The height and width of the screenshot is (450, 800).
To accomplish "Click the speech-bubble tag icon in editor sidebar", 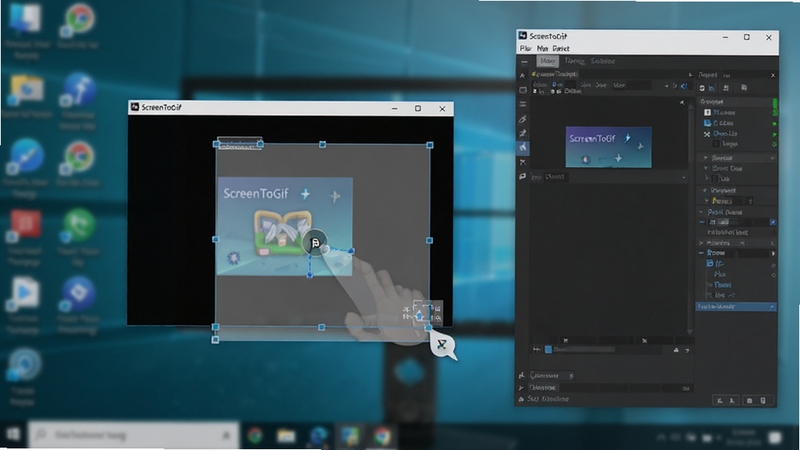I will click(x=522, y=177).
